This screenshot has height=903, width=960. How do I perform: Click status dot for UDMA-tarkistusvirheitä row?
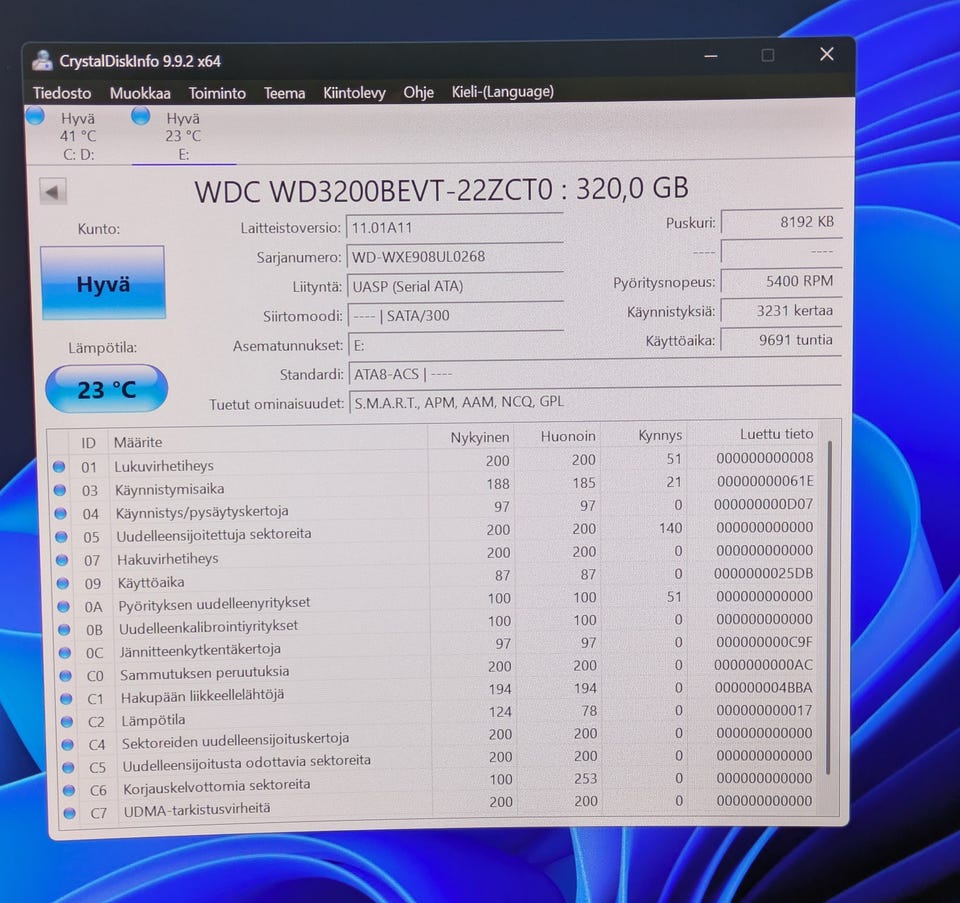[69, 813]
